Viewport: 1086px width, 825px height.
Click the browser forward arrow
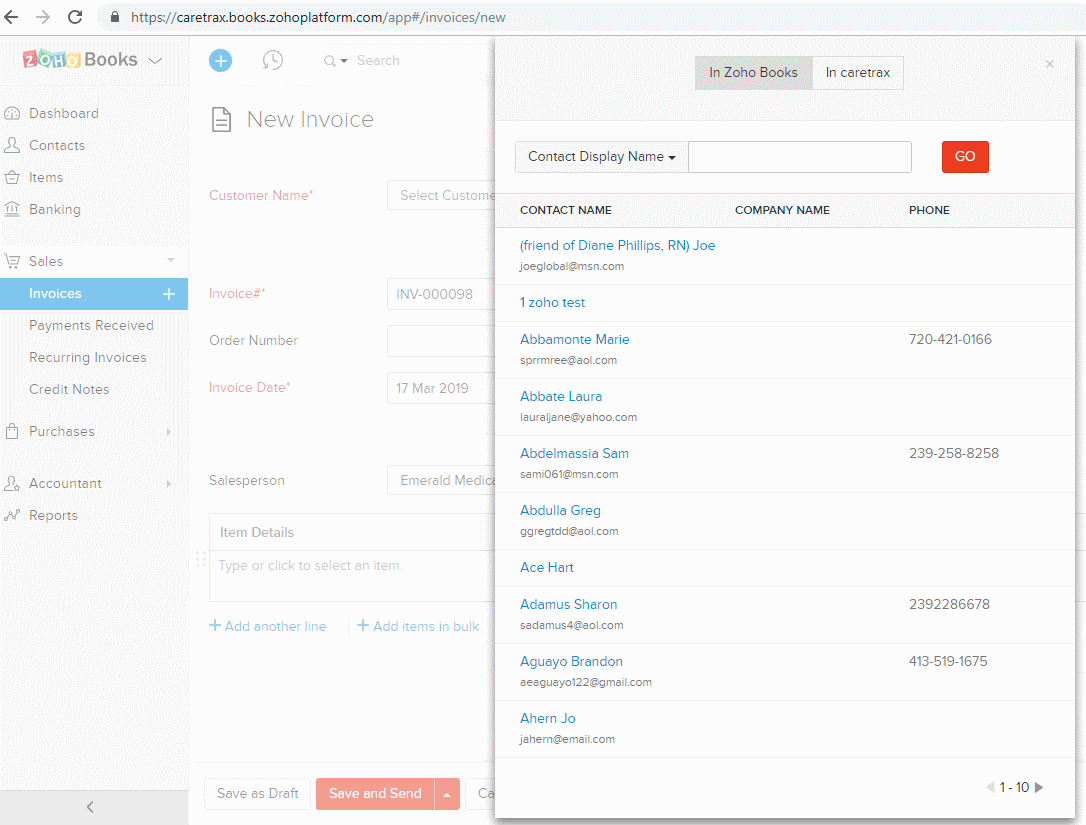click(43, 17)
